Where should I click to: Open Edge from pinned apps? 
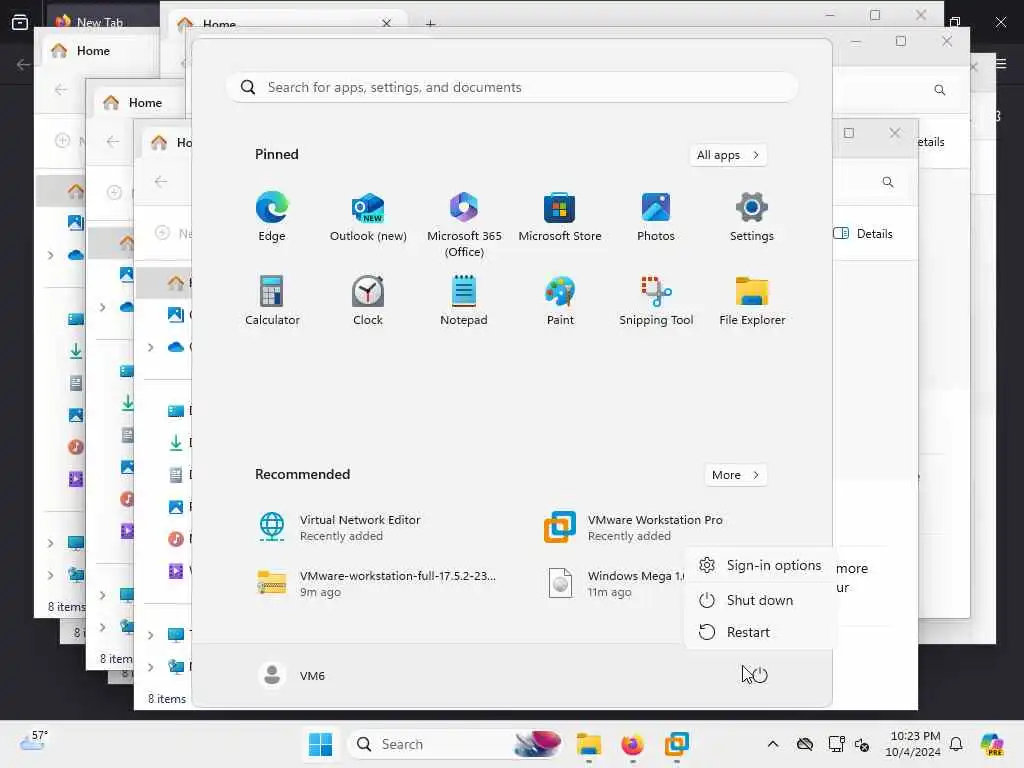point(272,216)
